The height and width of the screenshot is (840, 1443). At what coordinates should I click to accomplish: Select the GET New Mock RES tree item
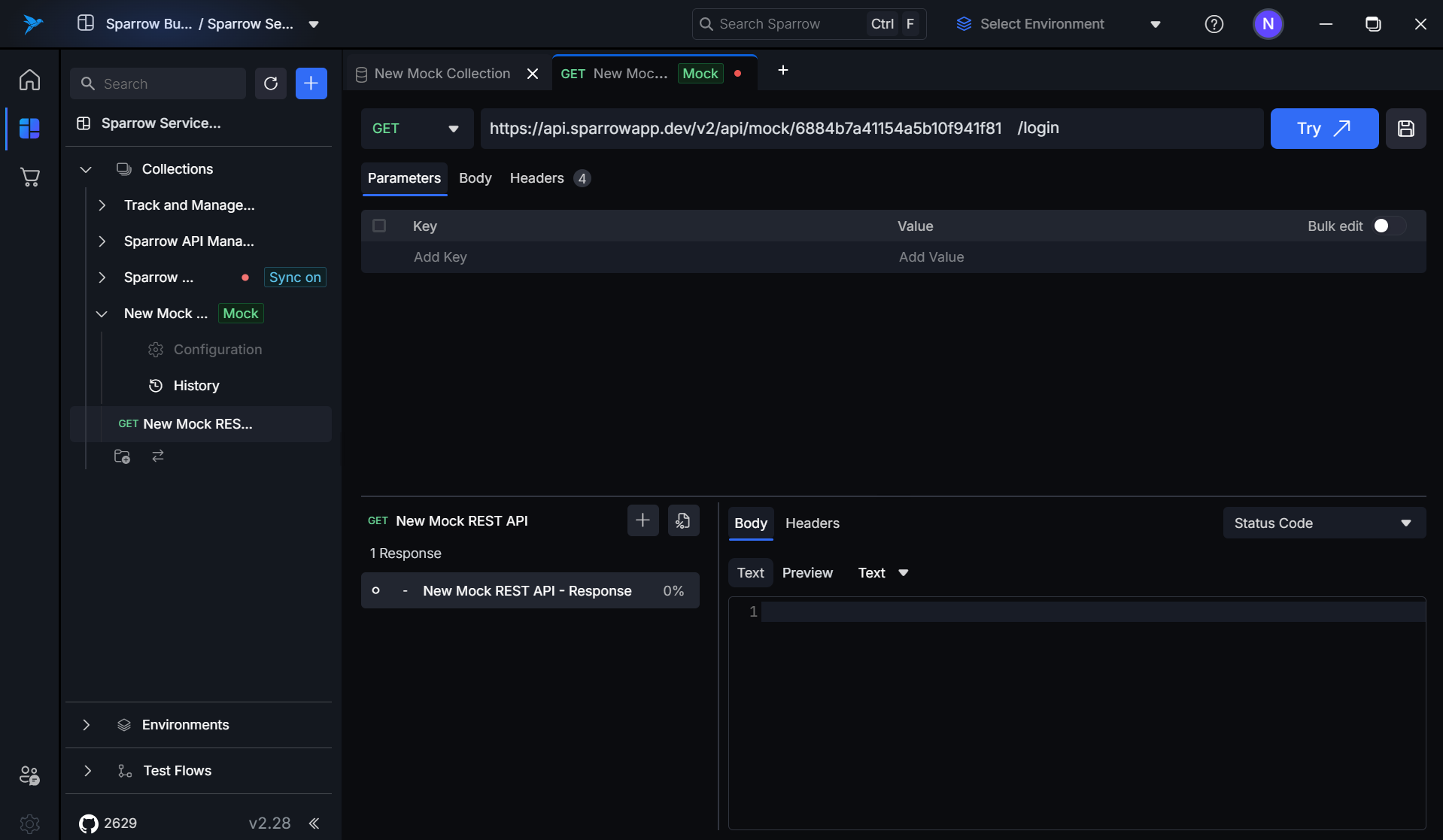point(200,424)
